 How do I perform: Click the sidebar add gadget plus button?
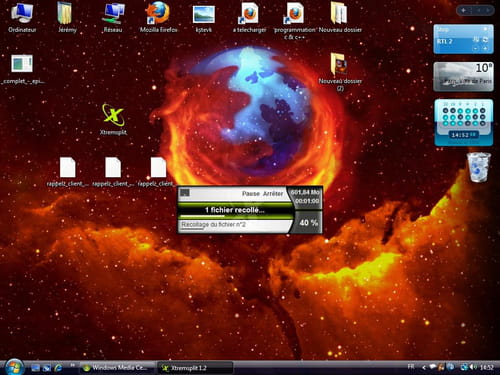click(x=463, y=10)
